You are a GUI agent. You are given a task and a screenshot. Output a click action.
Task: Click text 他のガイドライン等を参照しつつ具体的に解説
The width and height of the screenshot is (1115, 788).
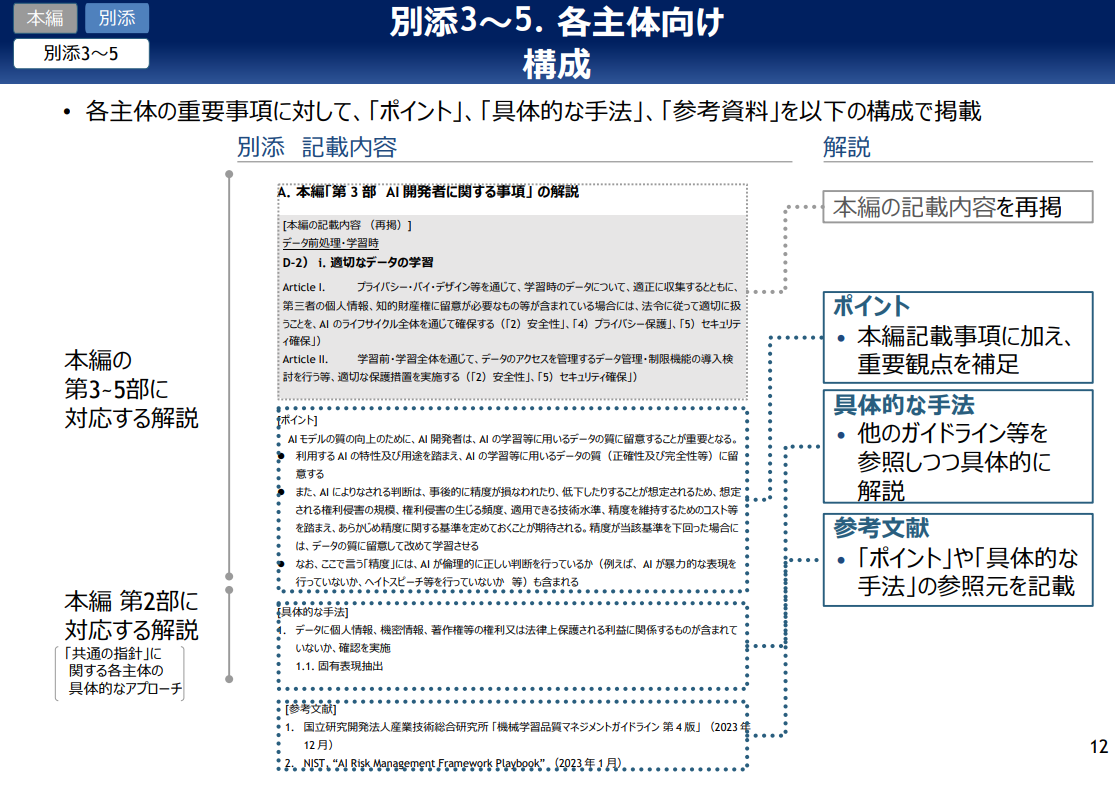(x=953, y=462)
